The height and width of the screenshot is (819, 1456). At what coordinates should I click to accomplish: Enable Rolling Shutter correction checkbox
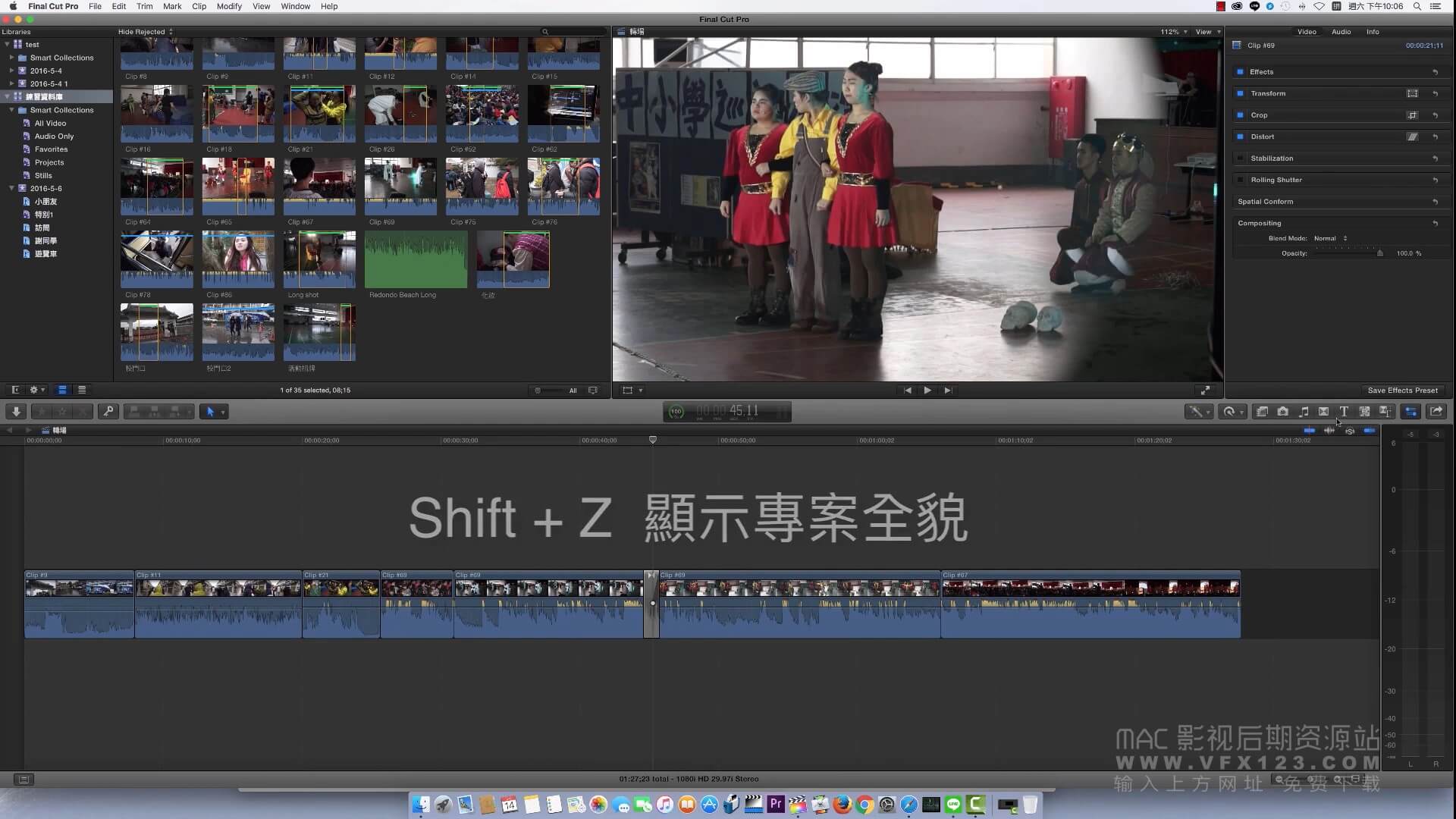(x=1240, y=180)
